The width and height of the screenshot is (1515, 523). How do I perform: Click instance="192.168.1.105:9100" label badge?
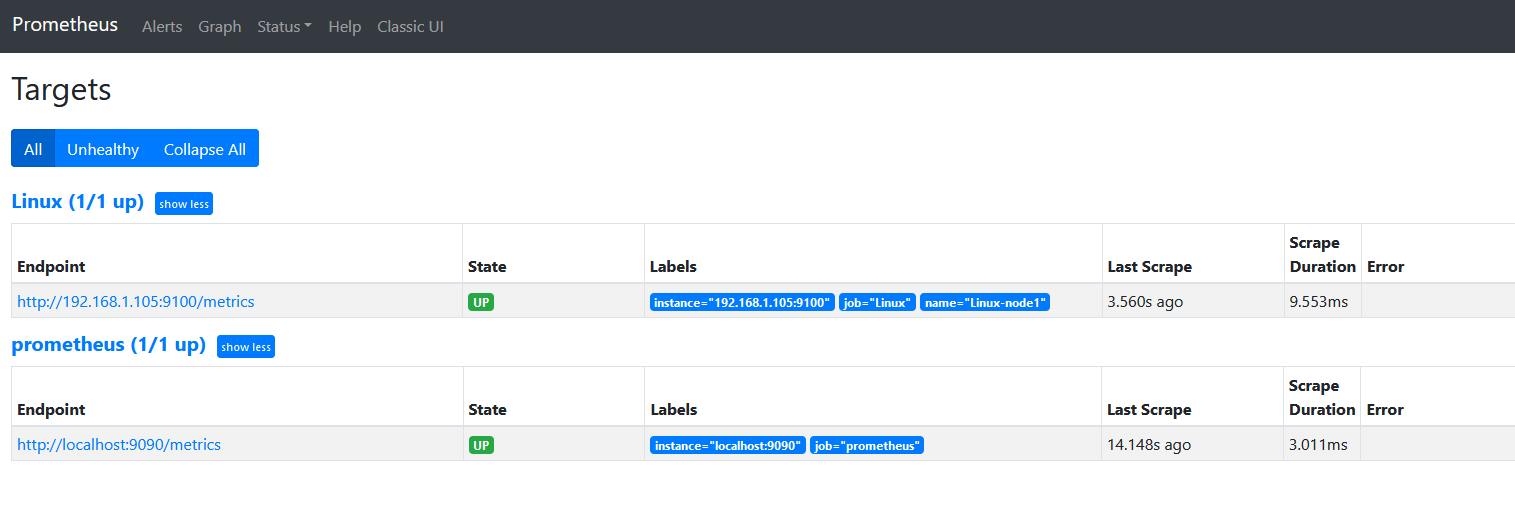(742, 302)
